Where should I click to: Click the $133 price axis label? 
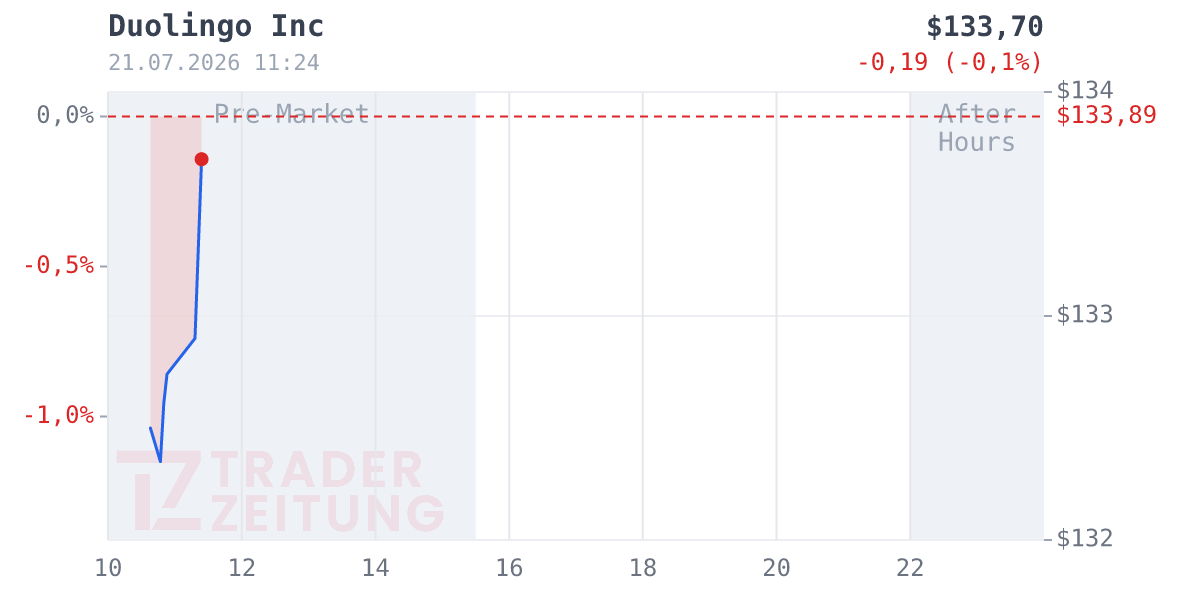pos(1085,315)
